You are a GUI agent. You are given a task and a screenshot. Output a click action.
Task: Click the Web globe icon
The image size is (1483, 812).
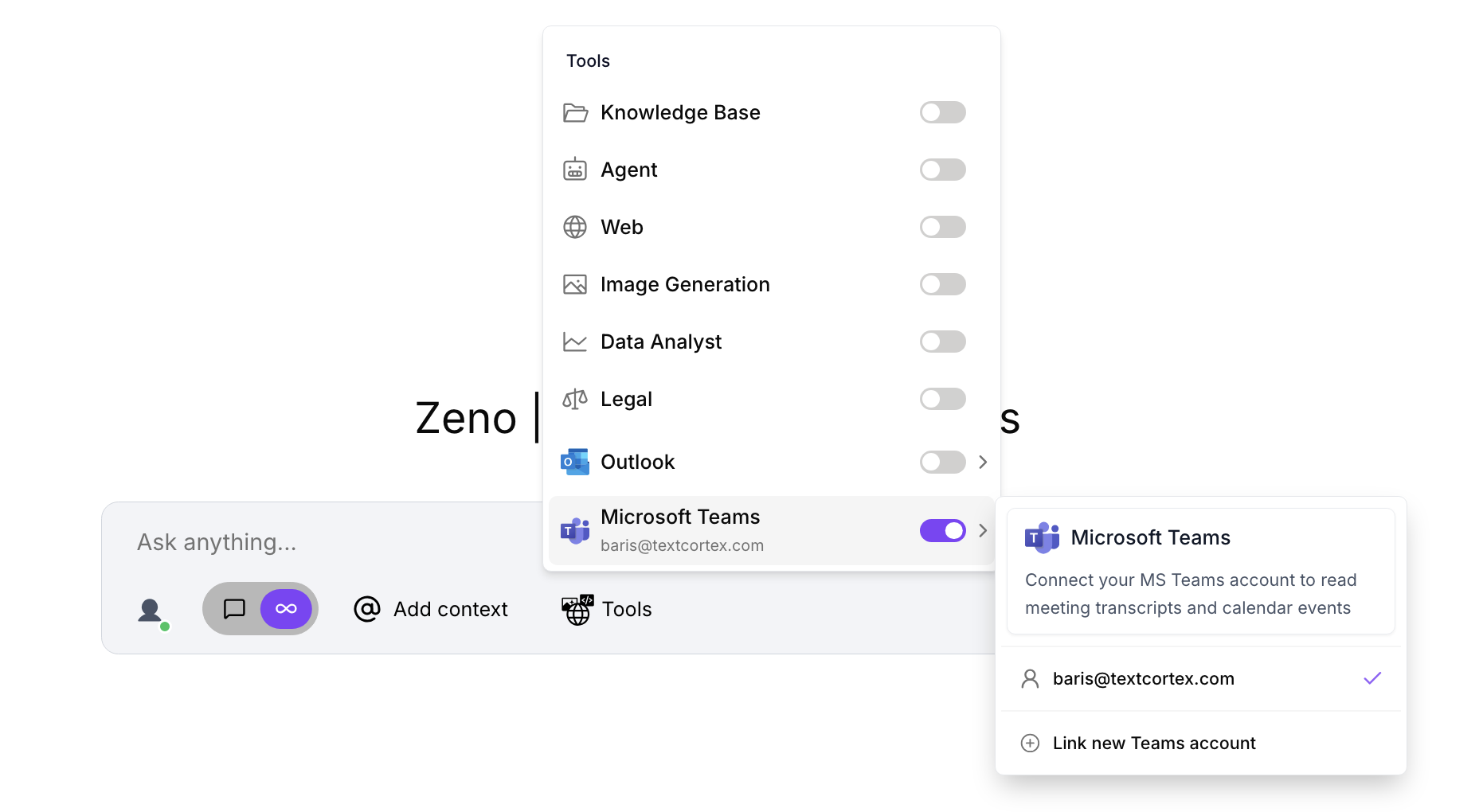coord(575,227)
